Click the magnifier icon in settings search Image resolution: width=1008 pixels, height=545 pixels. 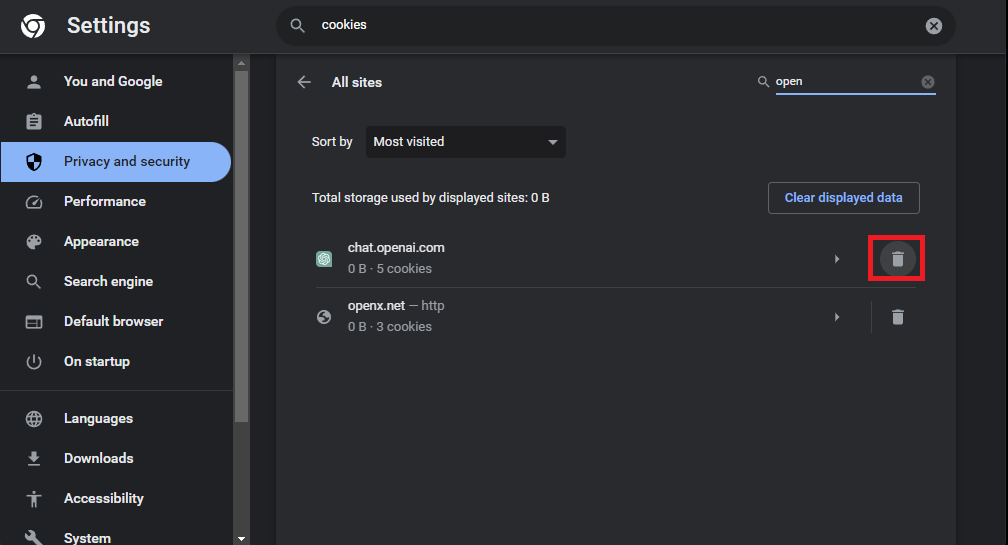point(297,26)
